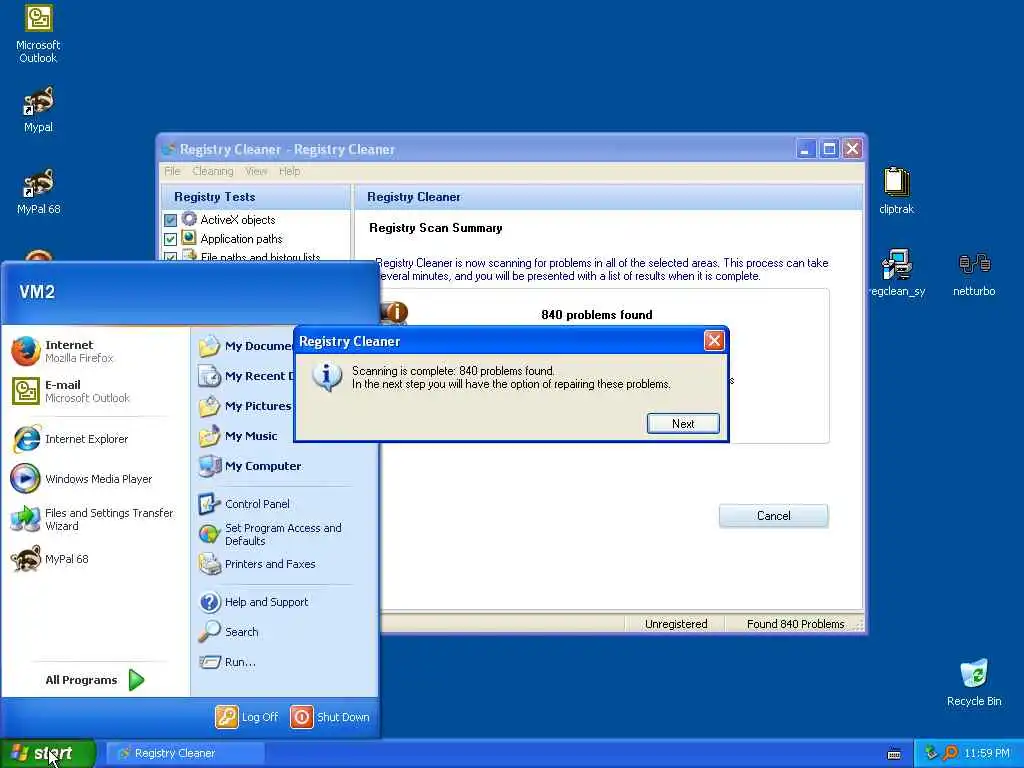
Task: Click the keyboard icon on the taskbar
Action: [894, 754]
